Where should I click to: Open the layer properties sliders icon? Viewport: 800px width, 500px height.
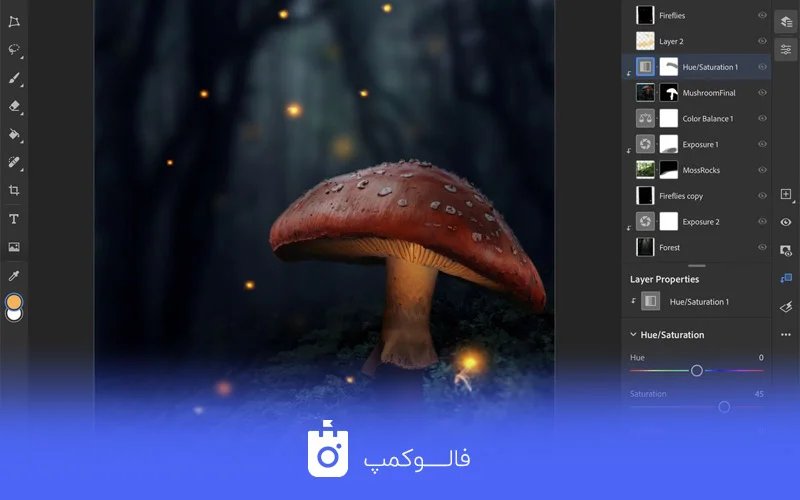click(786, 49)
